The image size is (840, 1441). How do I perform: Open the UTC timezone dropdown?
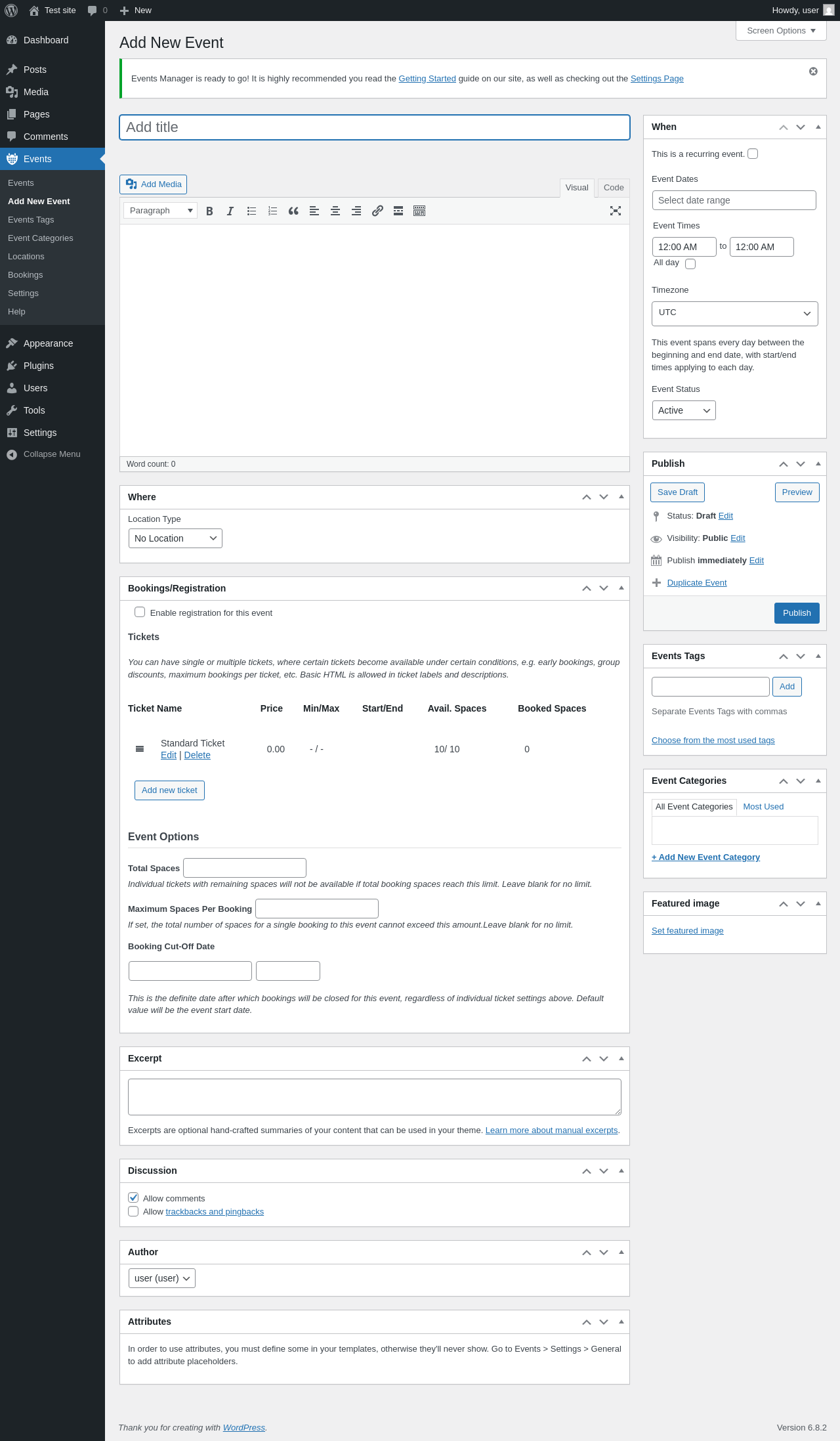(735, 313)
